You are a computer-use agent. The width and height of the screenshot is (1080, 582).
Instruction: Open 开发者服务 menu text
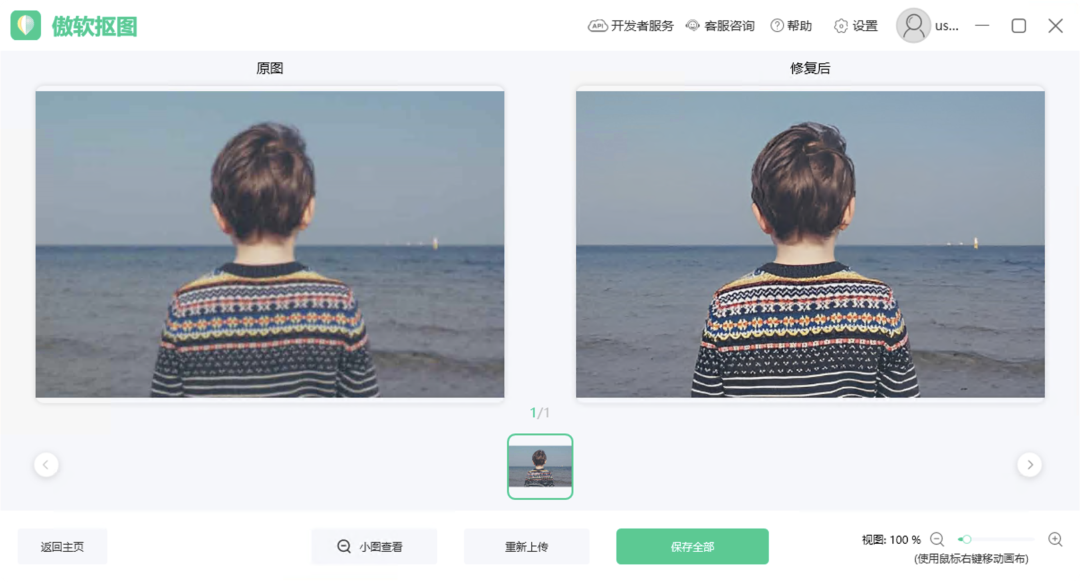click(642, 26)
